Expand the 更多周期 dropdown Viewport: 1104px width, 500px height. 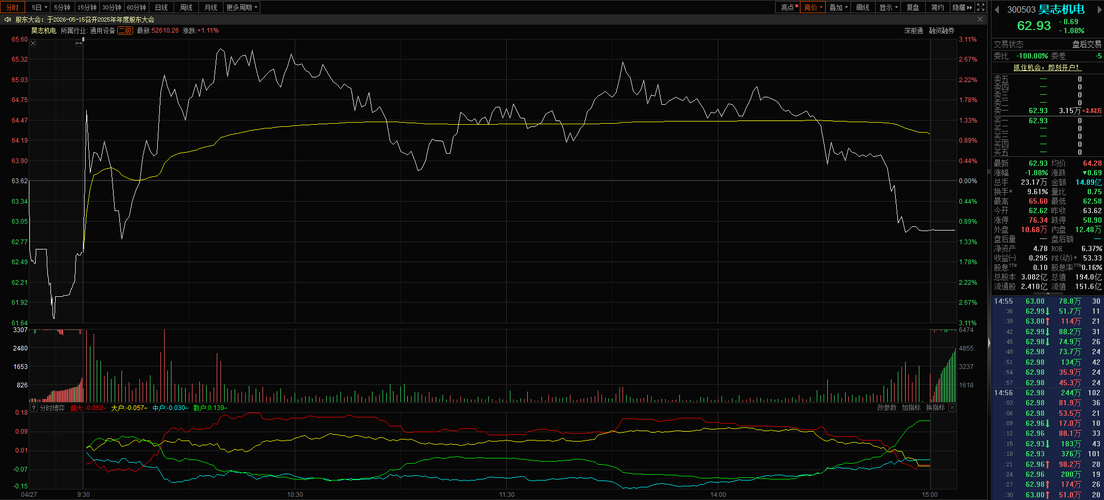coord(242,7)
